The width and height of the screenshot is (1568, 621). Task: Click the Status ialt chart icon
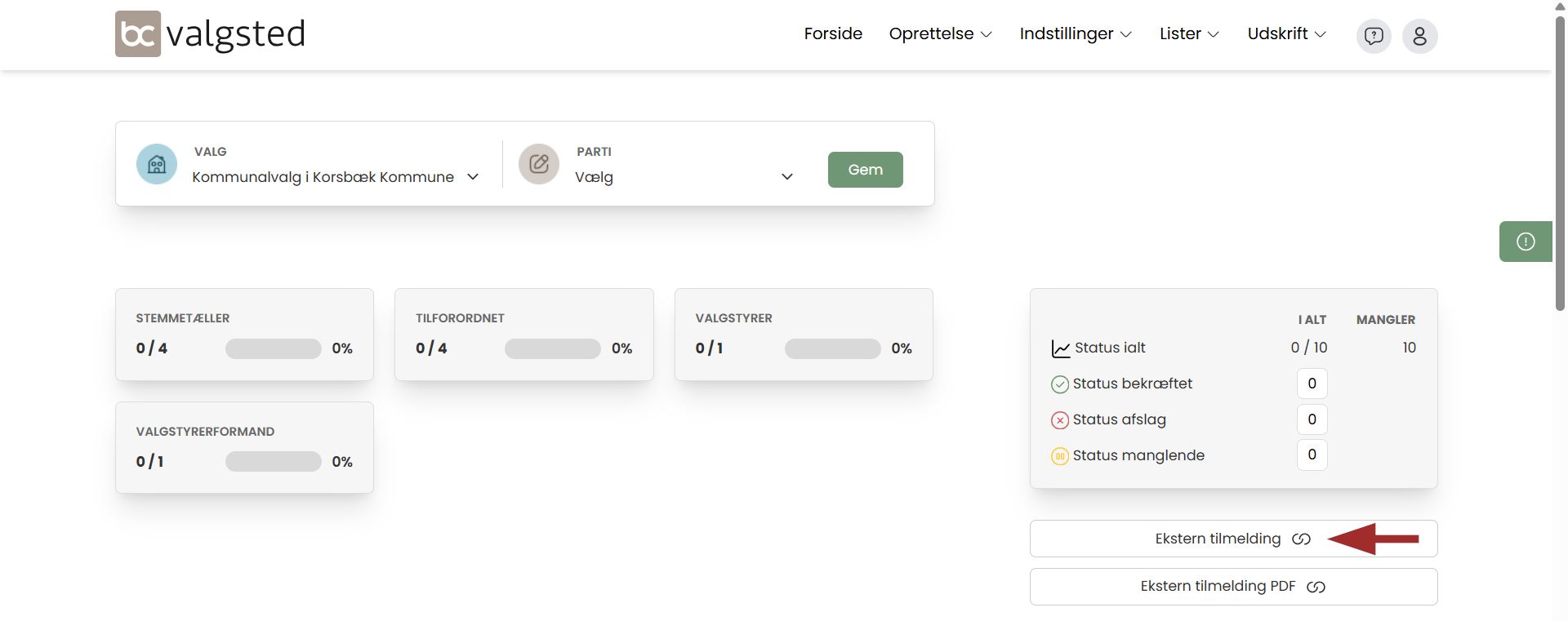coord(1060,349)
